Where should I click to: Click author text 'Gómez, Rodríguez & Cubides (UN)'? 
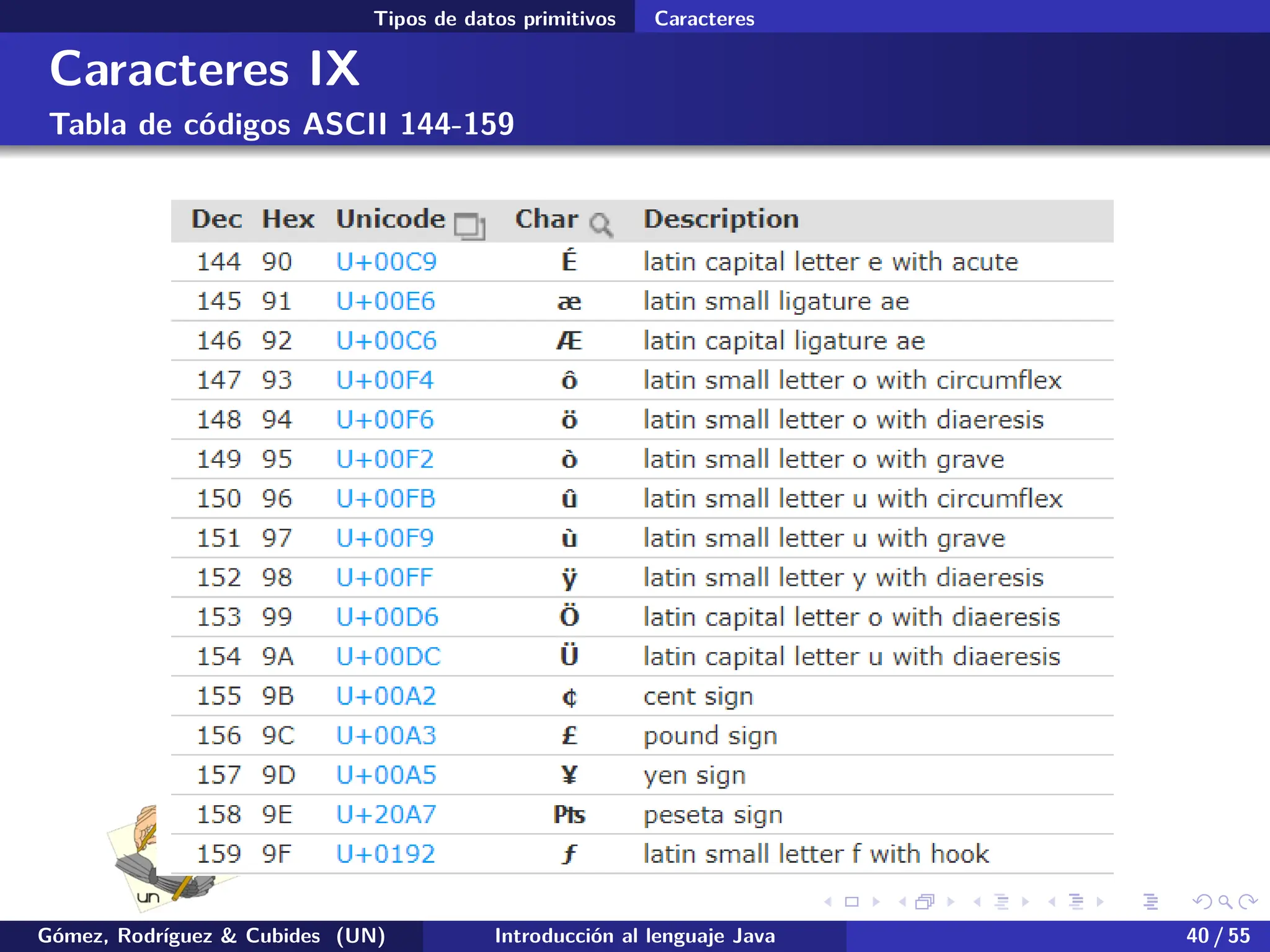[x=211, y=936]
